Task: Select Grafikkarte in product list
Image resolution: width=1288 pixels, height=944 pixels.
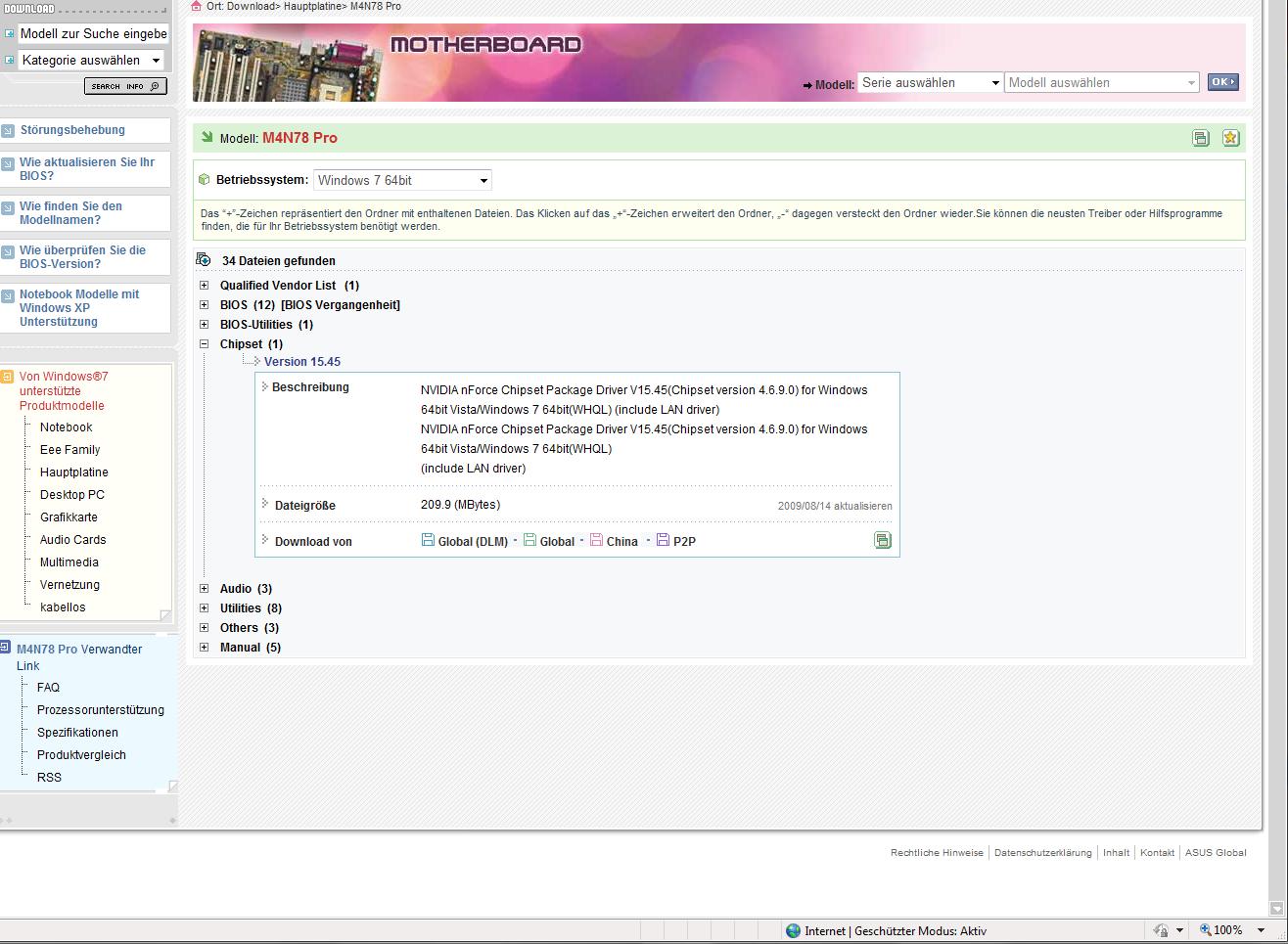Action: (x=69, y=517)
